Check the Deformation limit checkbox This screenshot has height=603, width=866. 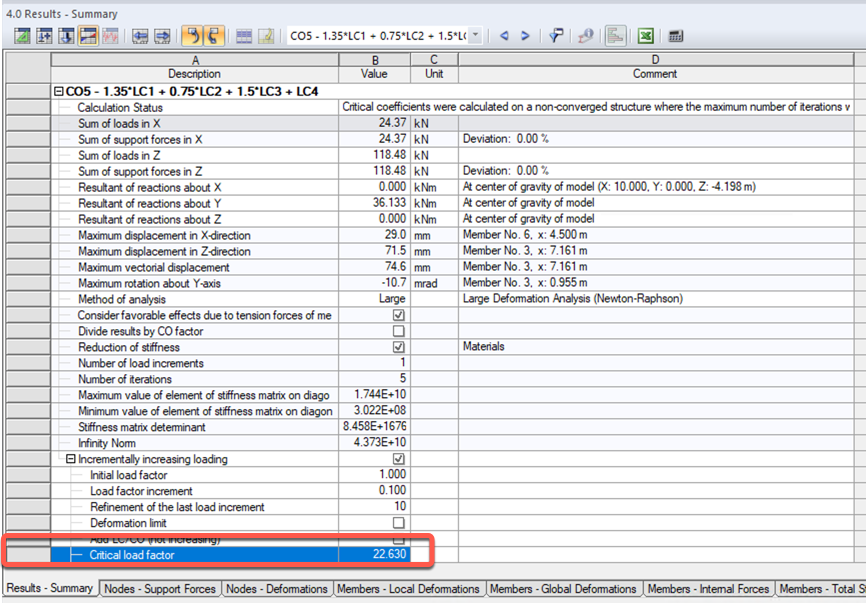(x=398, y=523)
